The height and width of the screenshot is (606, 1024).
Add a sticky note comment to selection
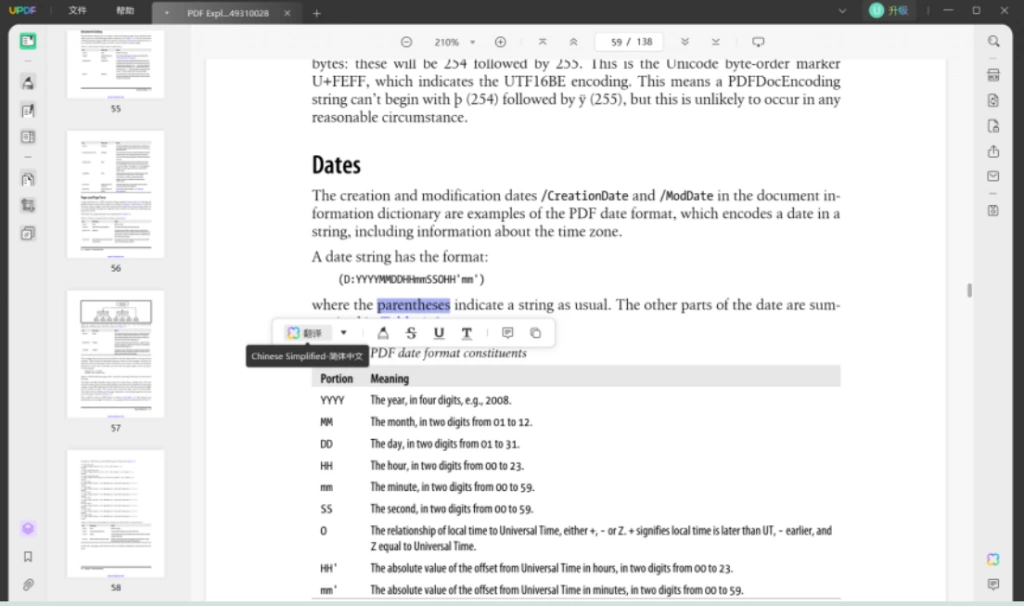(x=507, y=333)
